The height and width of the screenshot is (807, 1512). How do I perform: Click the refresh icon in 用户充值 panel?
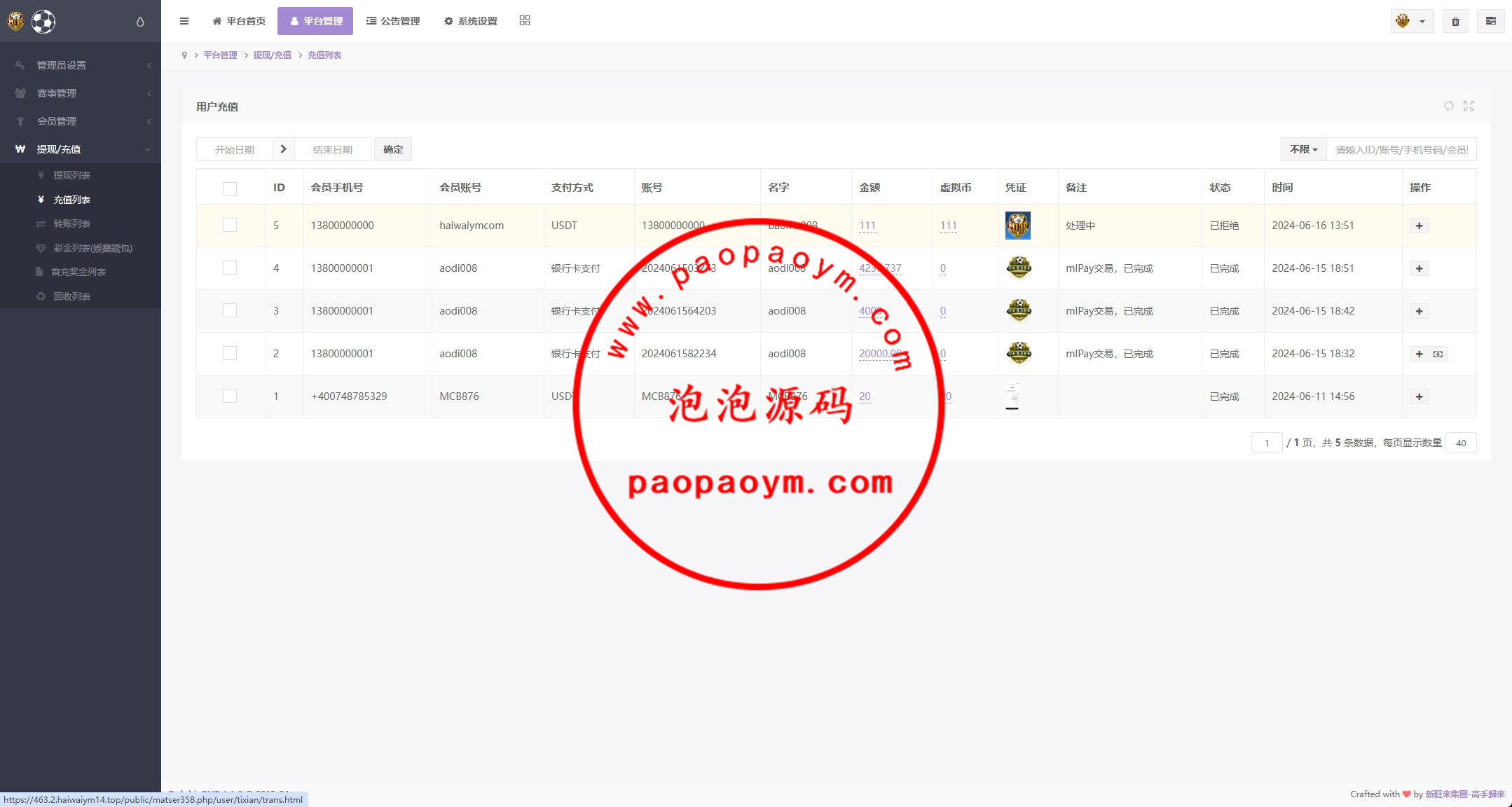pyautogui.click(x=1449, y=106)
